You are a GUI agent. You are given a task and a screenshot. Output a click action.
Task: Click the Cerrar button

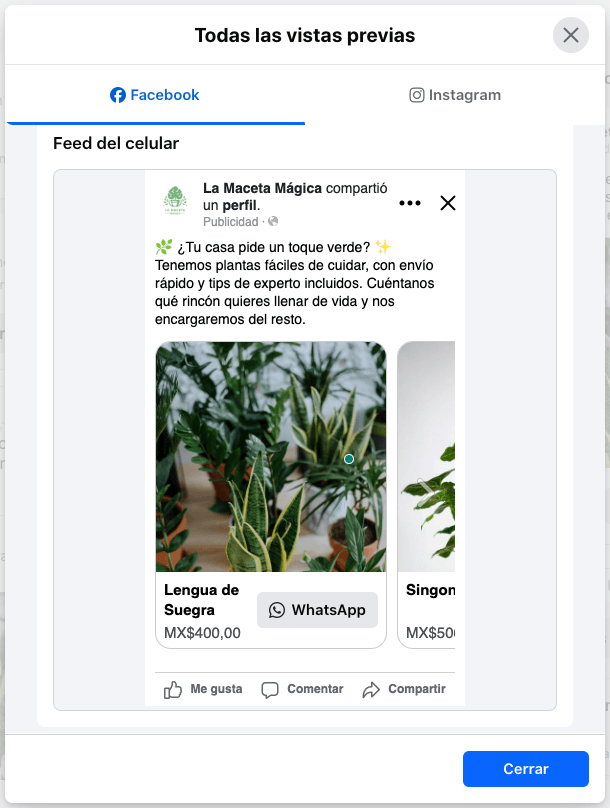pyautogui.click(x=526, y=769)
